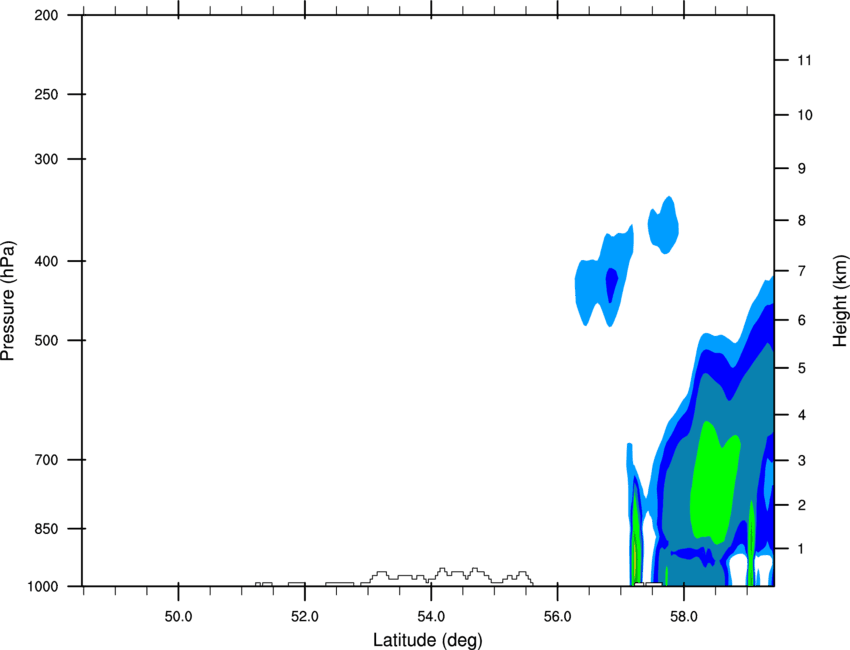Click the isolated light blue blob near 8 km

pos(664,225)
